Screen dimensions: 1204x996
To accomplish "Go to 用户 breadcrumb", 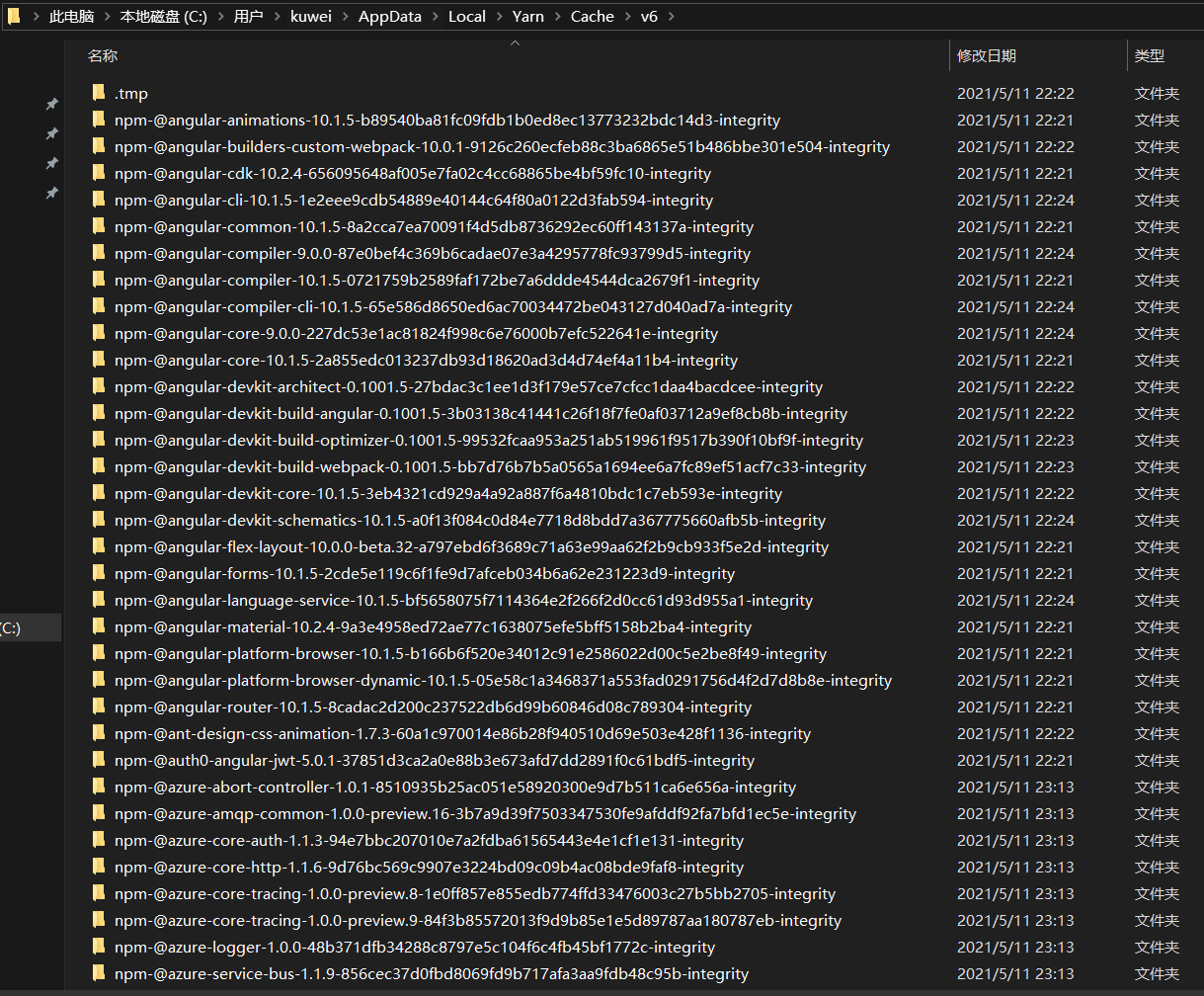I will point(249,17).
